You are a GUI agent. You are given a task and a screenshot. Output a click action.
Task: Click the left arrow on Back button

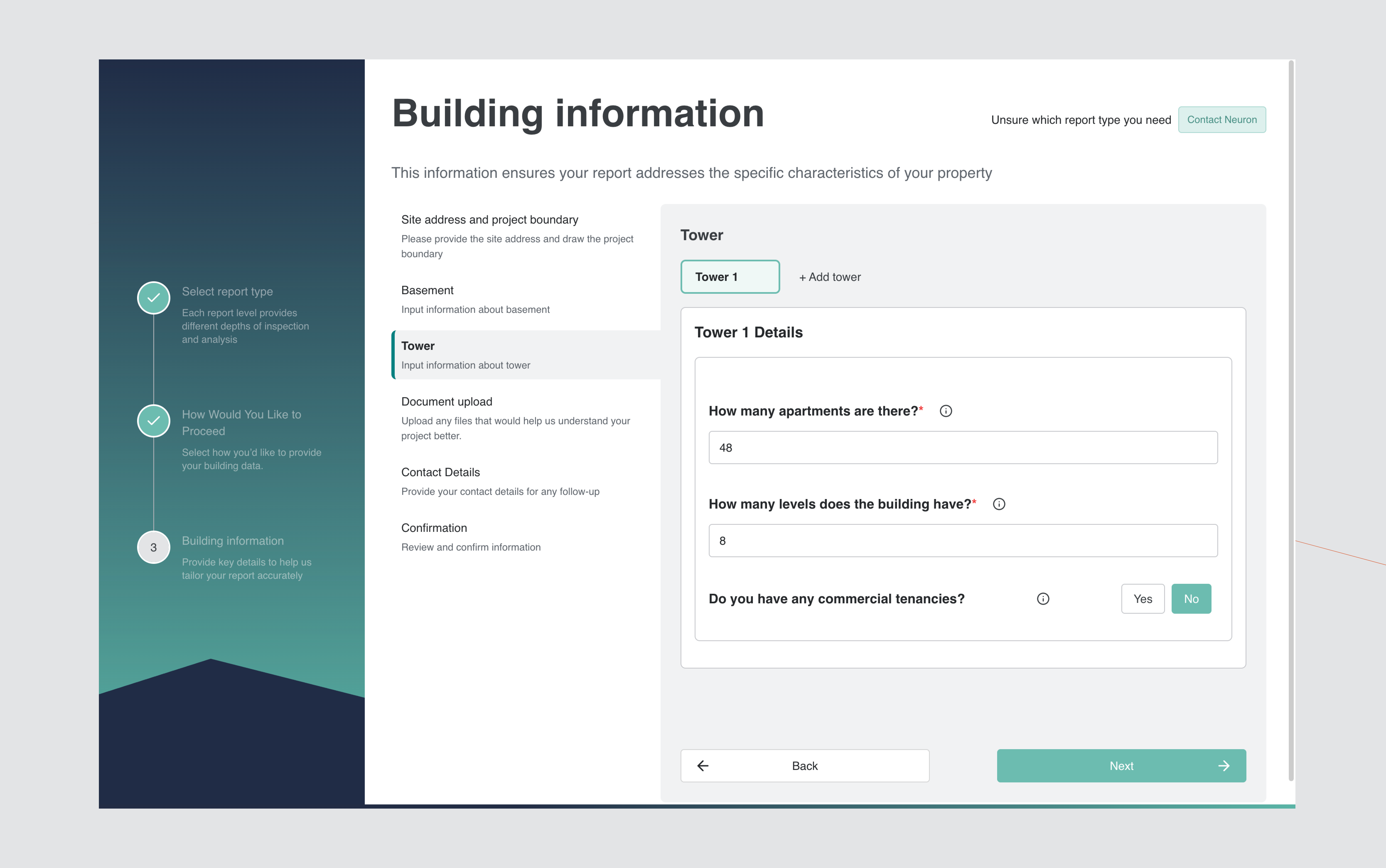click(x=703, y=766)
